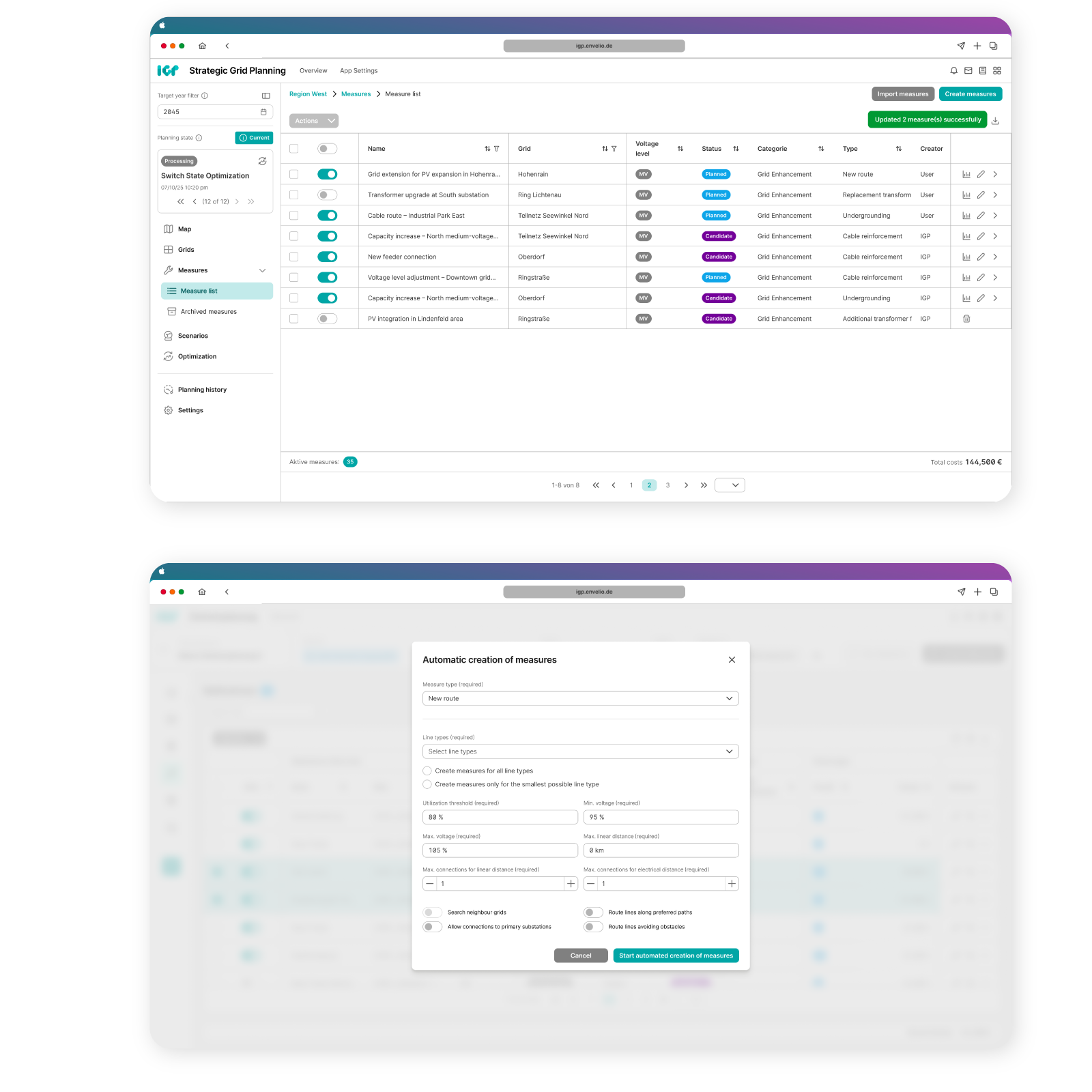
Task: Increase Max. connections for linear distance with plus stepper
Action: click(x=571, y=883)
